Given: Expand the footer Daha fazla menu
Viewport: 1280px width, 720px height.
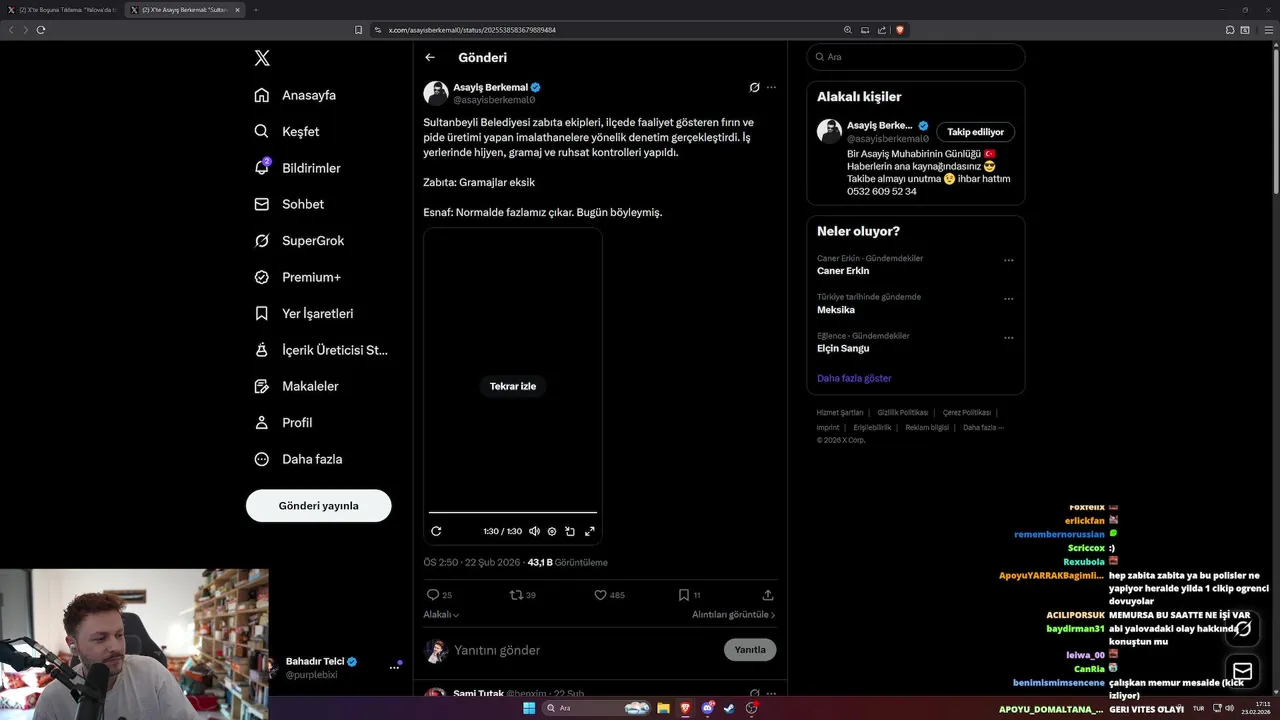Looking at the screenshot, I should [983, 428].
